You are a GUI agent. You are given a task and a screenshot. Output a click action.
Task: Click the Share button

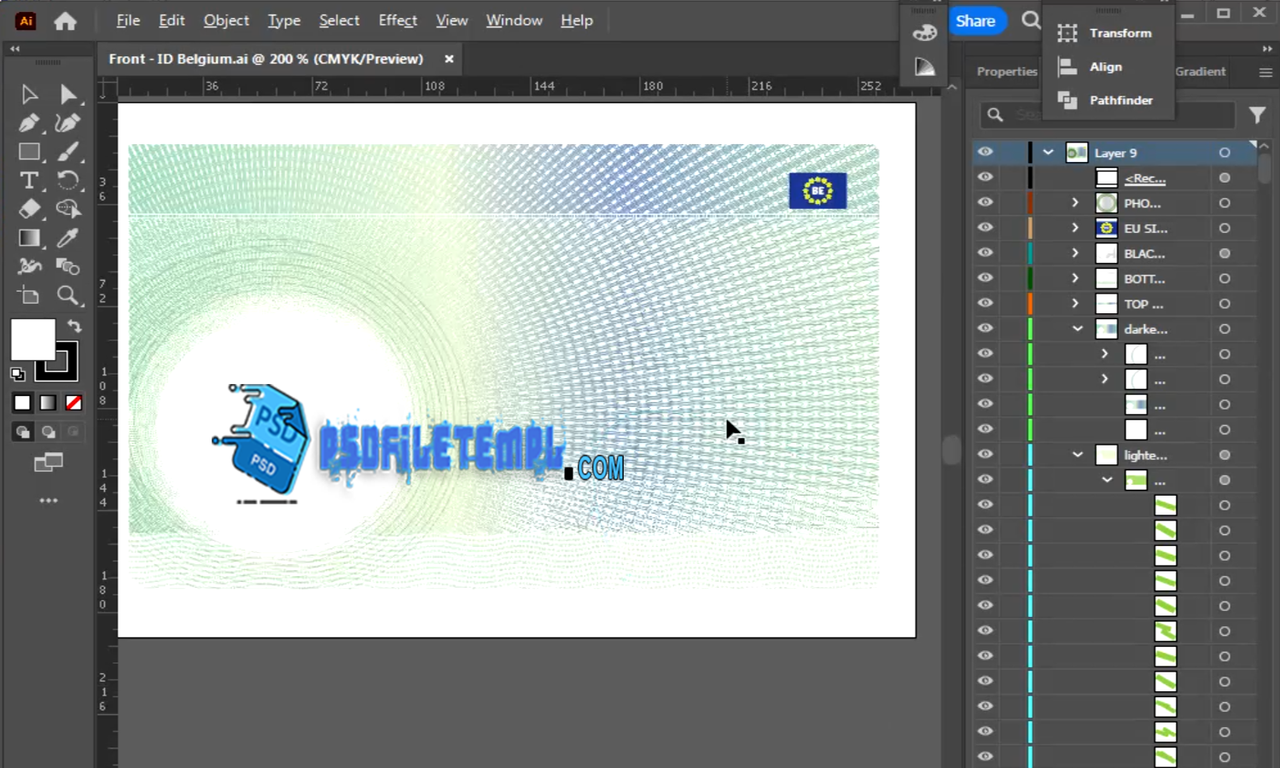click(x=975, y=20)
